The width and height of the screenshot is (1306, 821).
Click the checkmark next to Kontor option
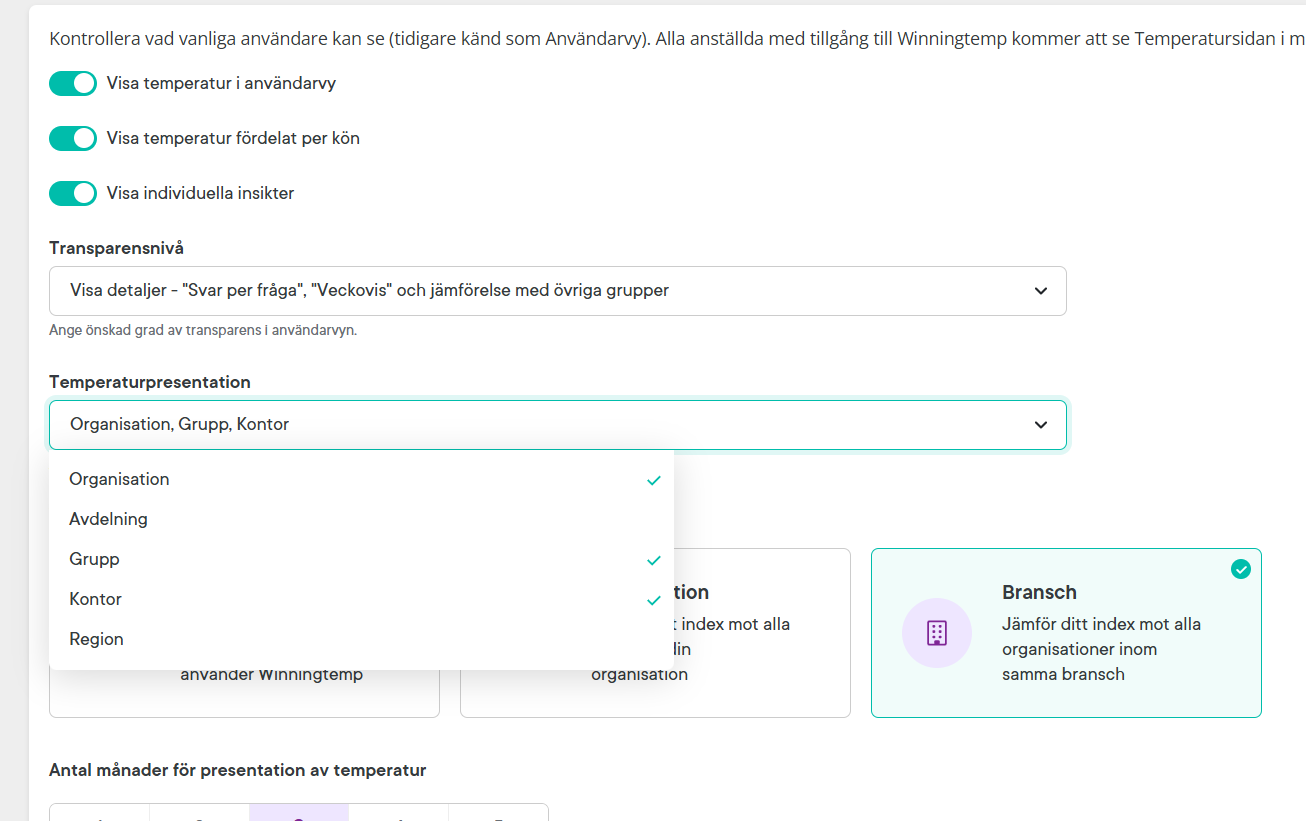click(x=654, y=600)
